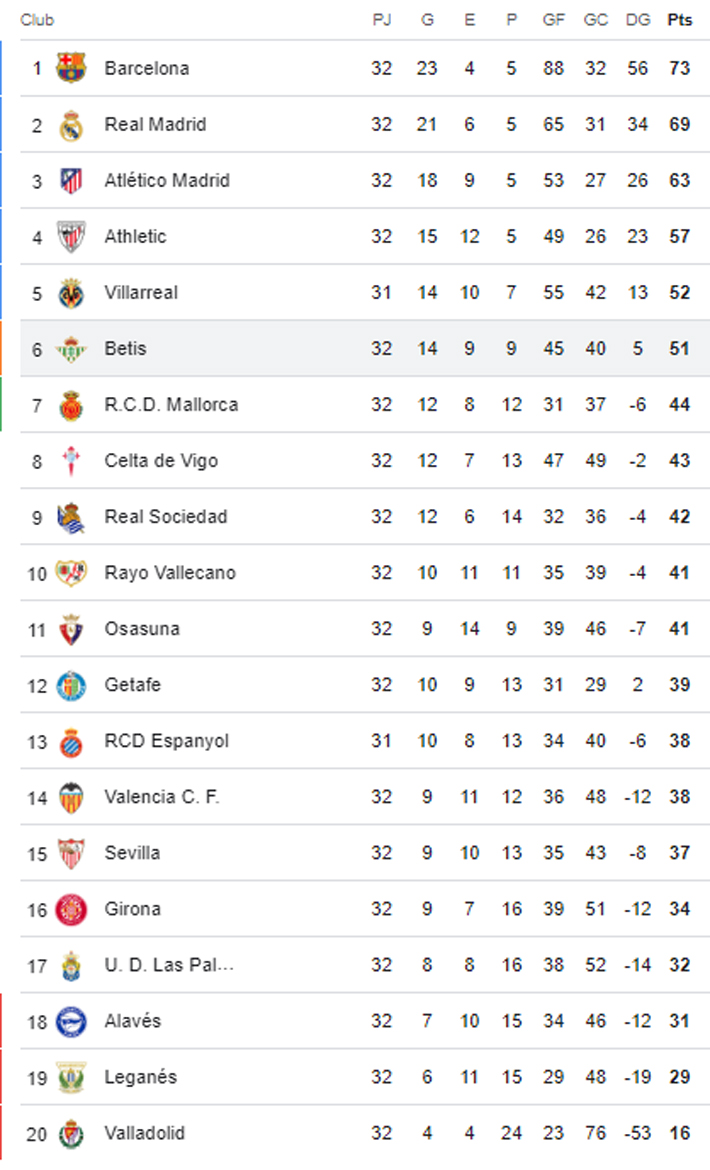
Task: Click the Club column header label
Action: (37, 20)
